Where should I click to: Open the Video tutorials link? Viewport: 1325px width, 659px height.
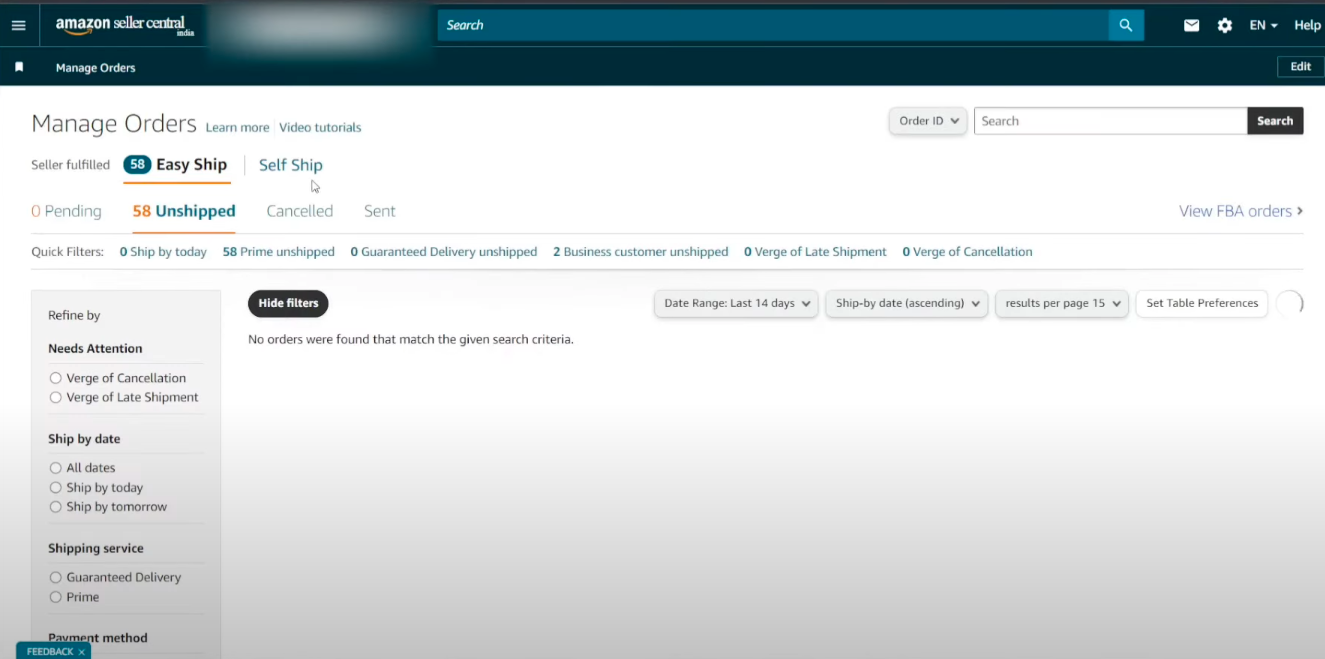tap(320, 127)
